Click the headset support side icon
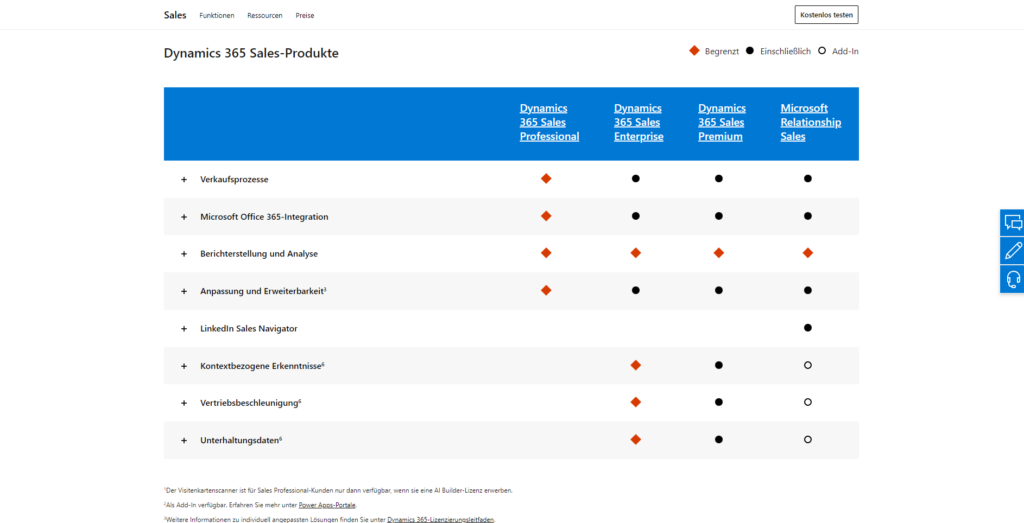 (1012, 279)
